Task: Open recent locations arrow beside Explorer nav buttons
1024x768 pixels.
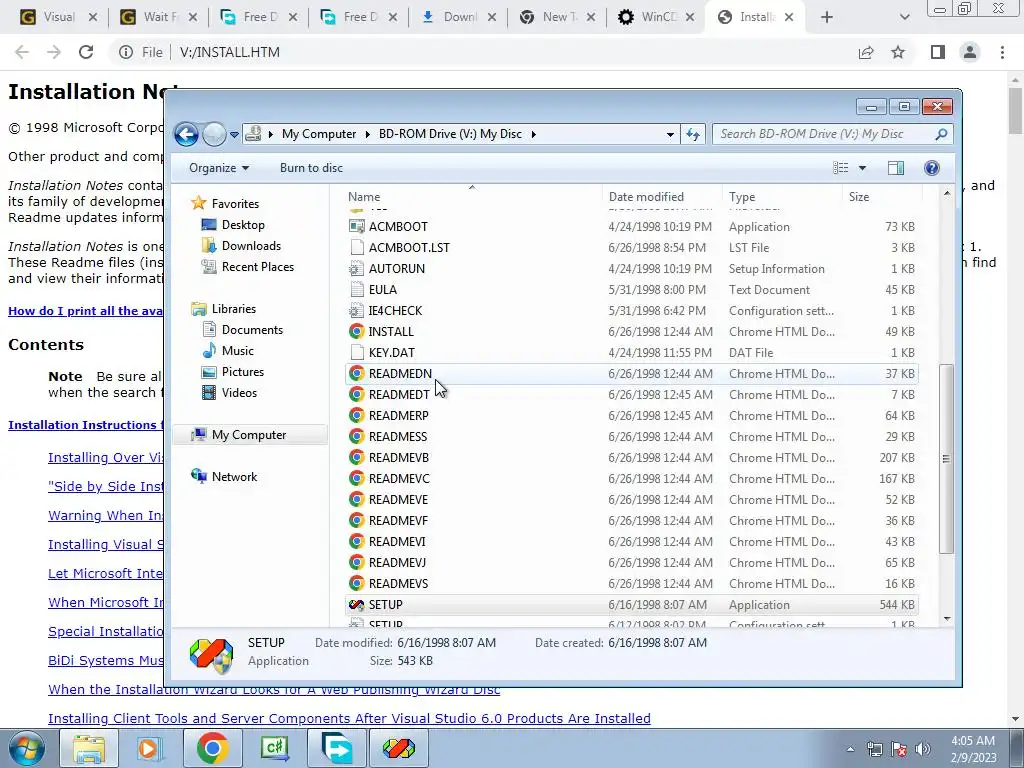Action: [x=234, y=135]
